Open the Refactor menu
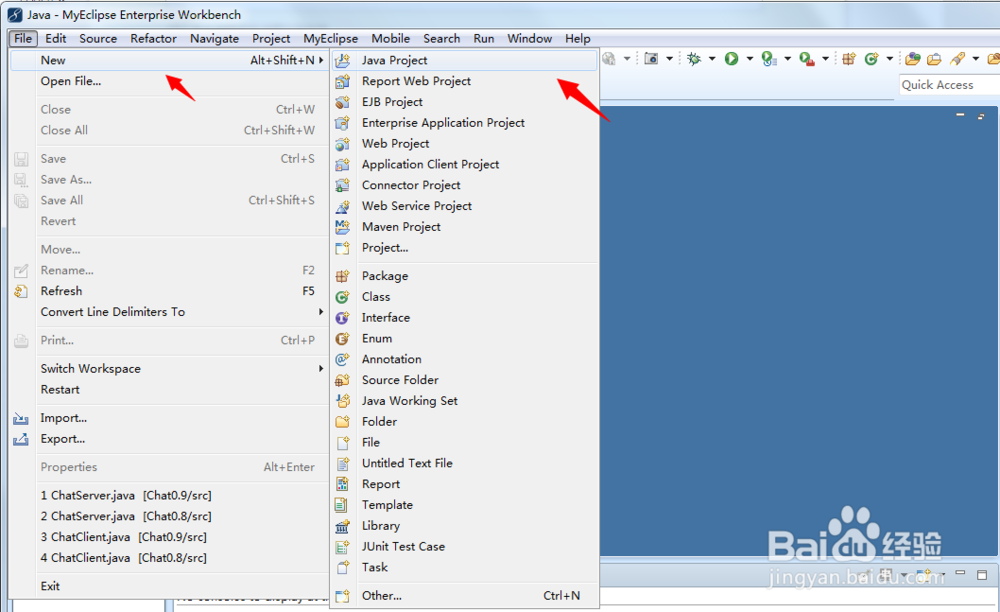 click(153, 38)
